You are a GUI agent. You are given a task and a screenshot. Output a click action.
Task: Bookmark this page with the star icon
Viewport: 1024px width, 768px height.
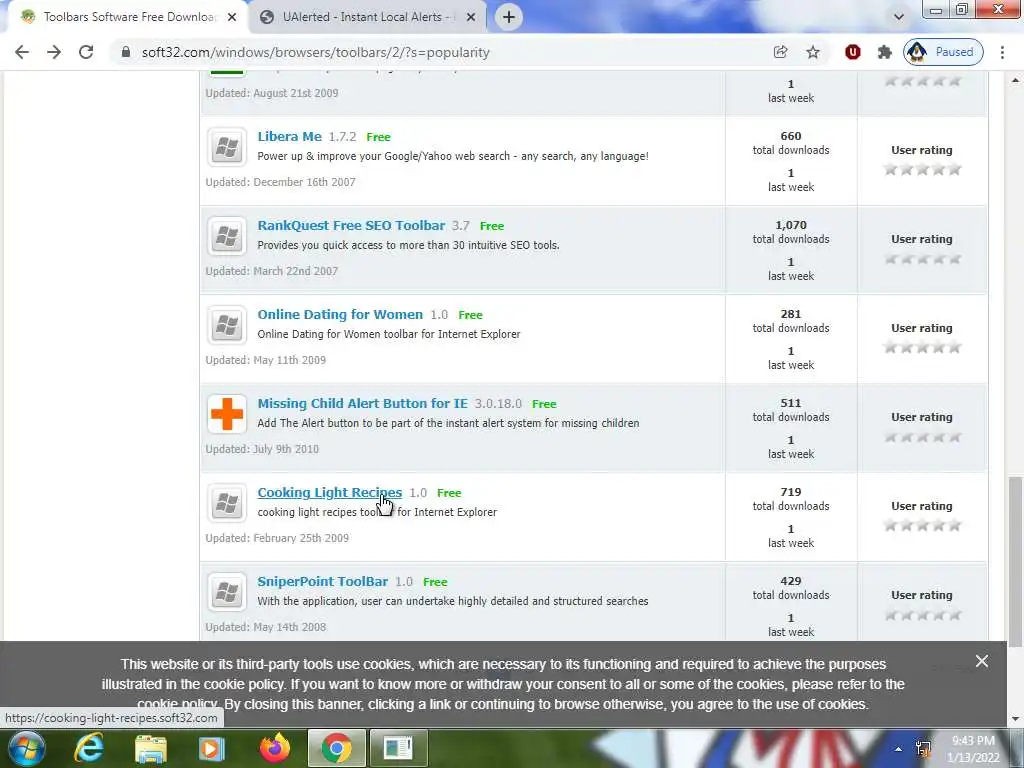[x=812, y=52]
